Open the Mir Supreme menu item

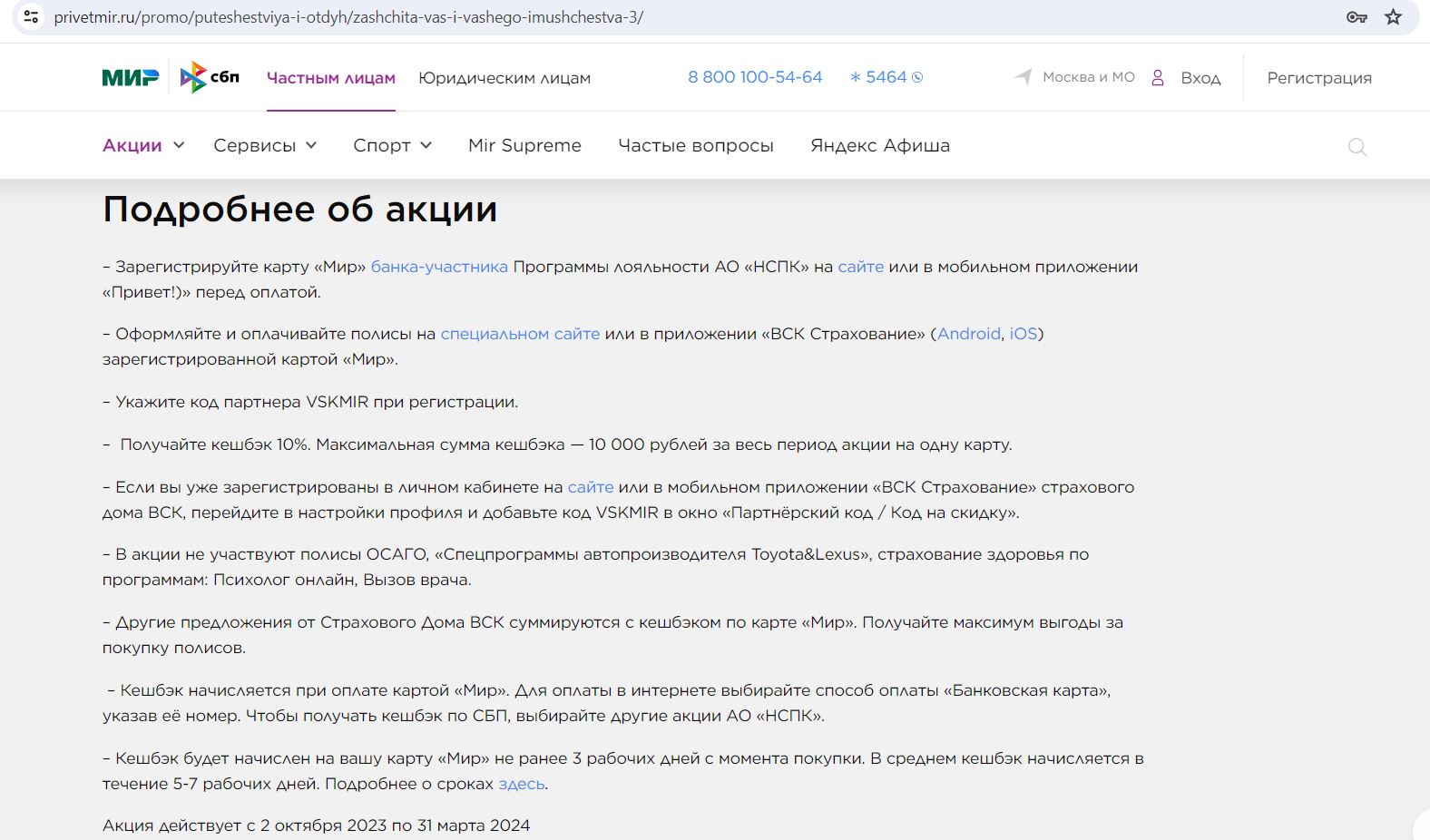pos(524,145)
